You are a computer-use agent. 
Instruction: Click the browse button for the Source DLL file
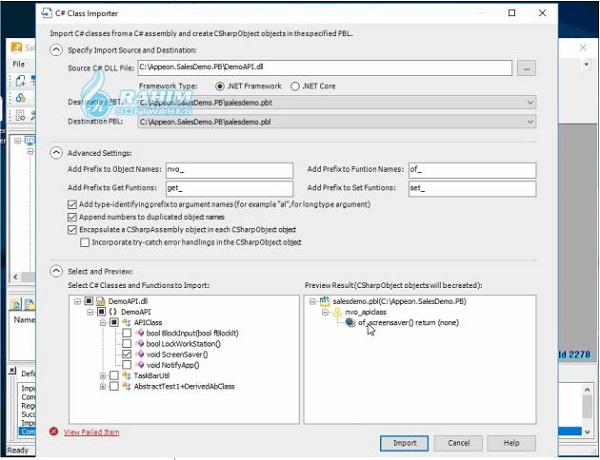[526, 68]
